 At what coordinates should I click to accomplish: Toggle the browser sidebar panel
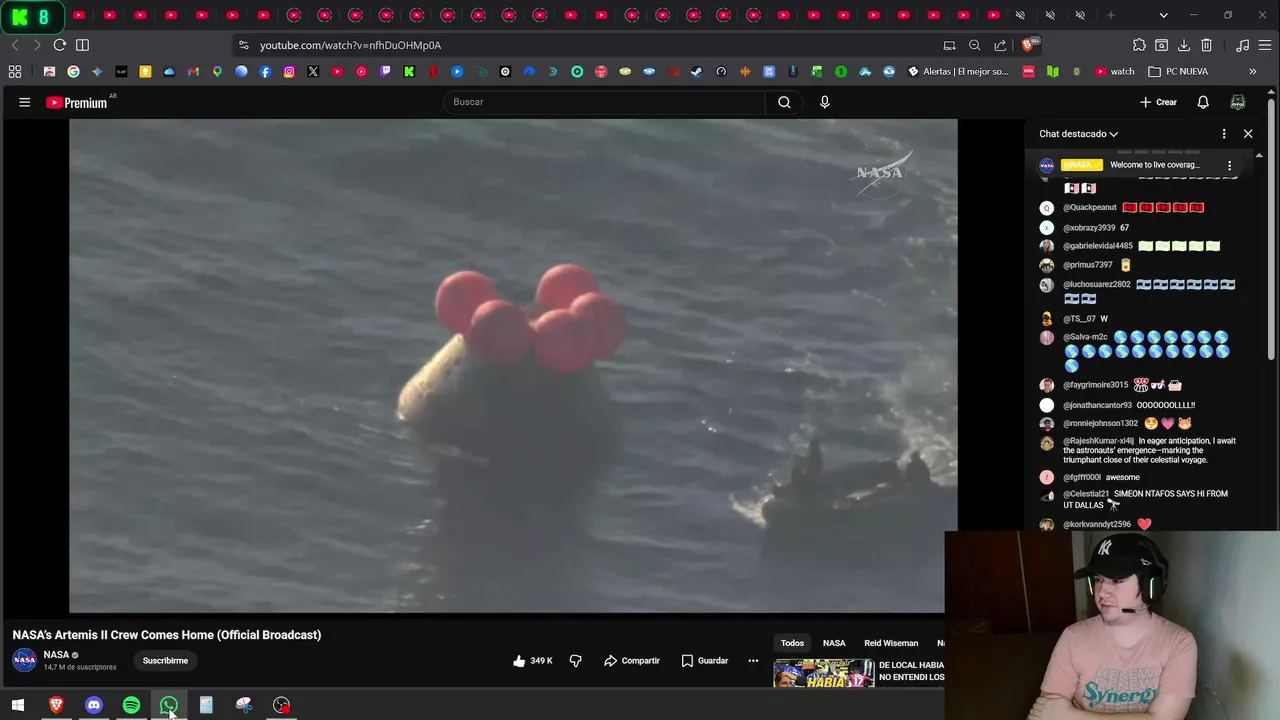pos(83,45)
